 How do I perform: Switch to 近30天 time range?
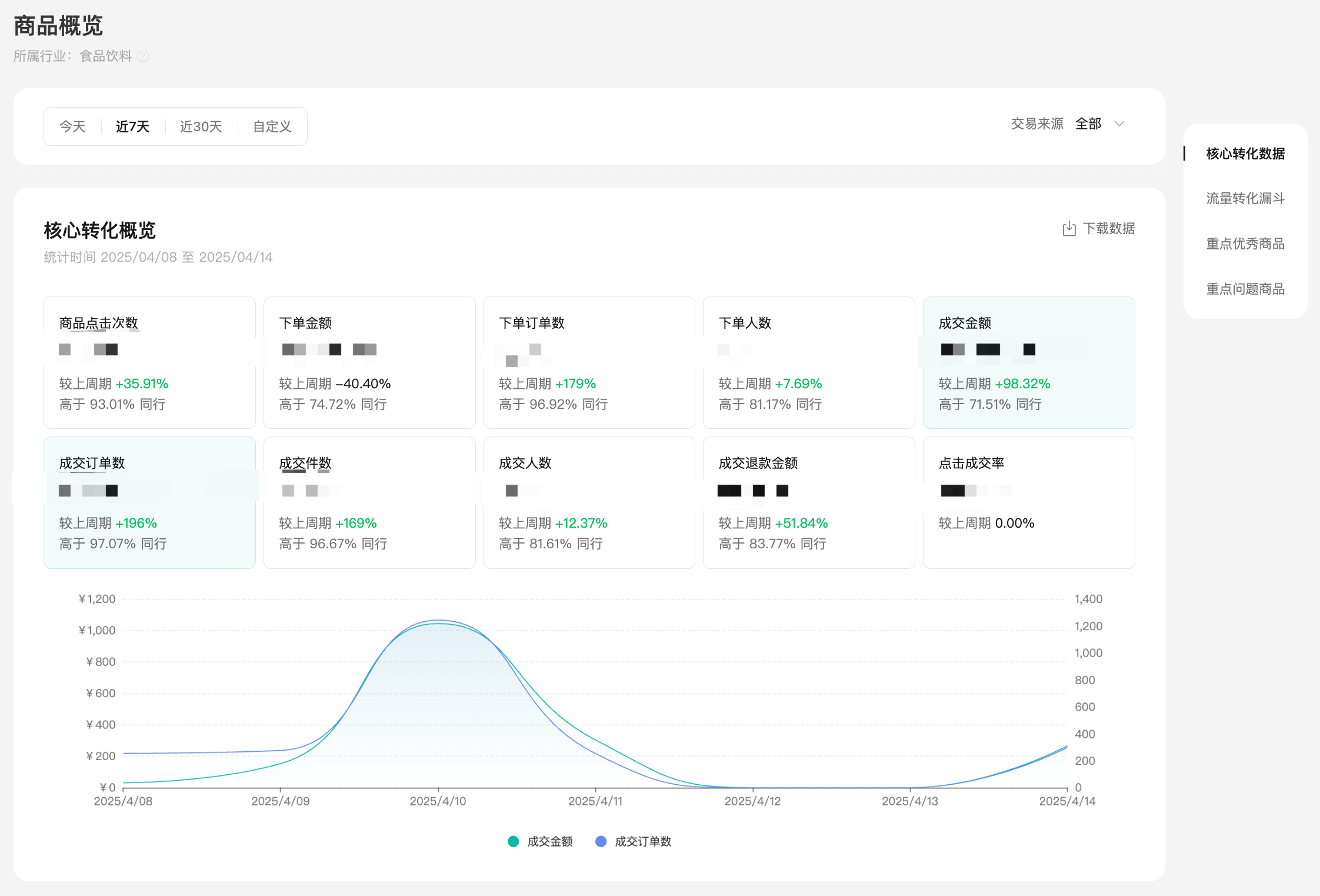[201, 126]
